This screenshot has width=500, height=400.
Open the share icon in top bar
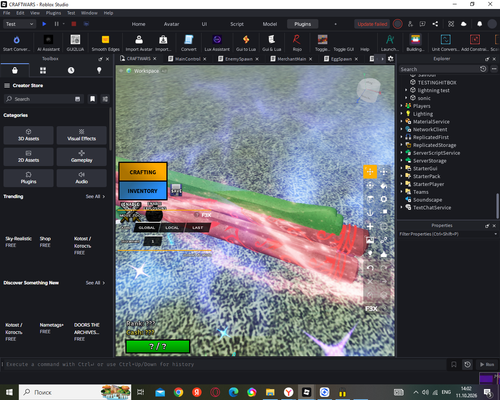435,24
